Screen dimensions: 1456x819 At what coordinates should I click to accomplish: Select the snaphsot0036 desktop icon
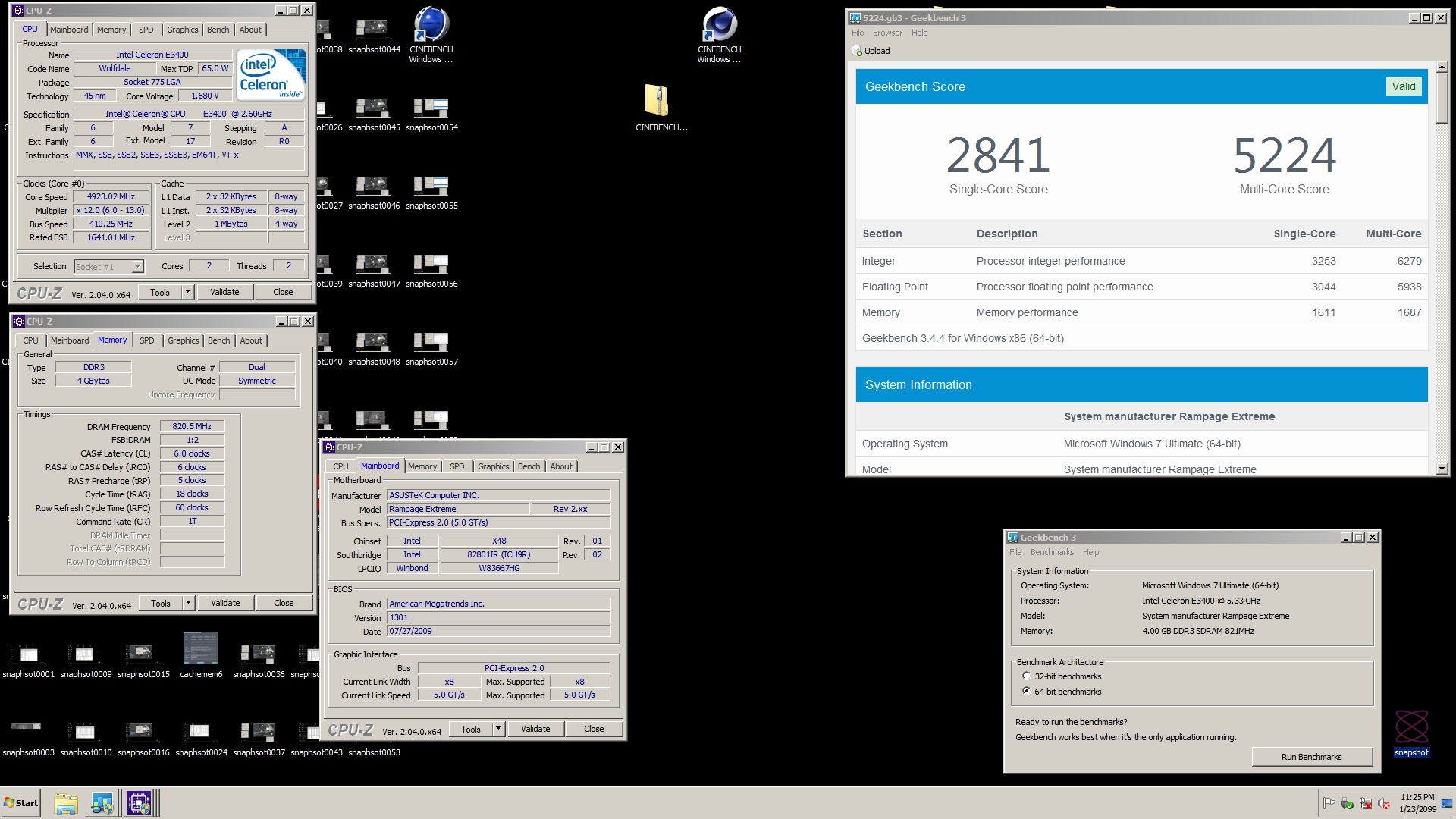click(259, 660)
